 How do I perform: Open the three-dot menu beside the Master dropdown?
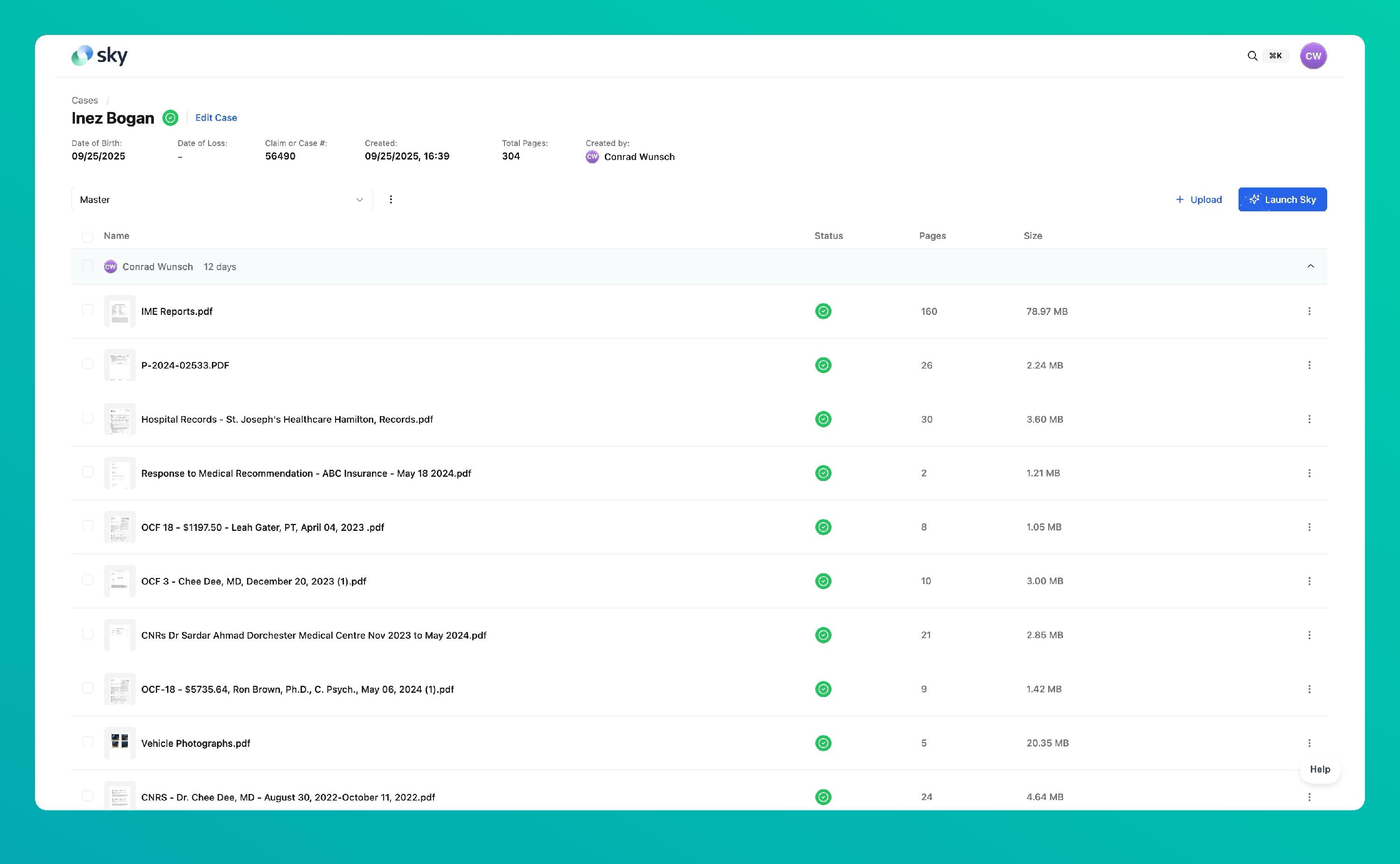point(391,199)
